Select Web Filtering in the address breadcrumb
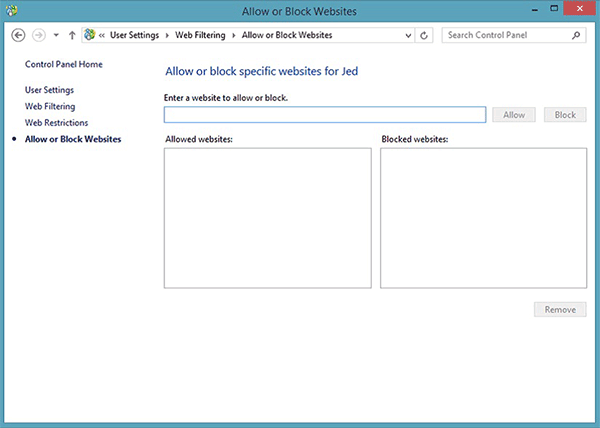600x428 pixels. (x=201, y=35)
